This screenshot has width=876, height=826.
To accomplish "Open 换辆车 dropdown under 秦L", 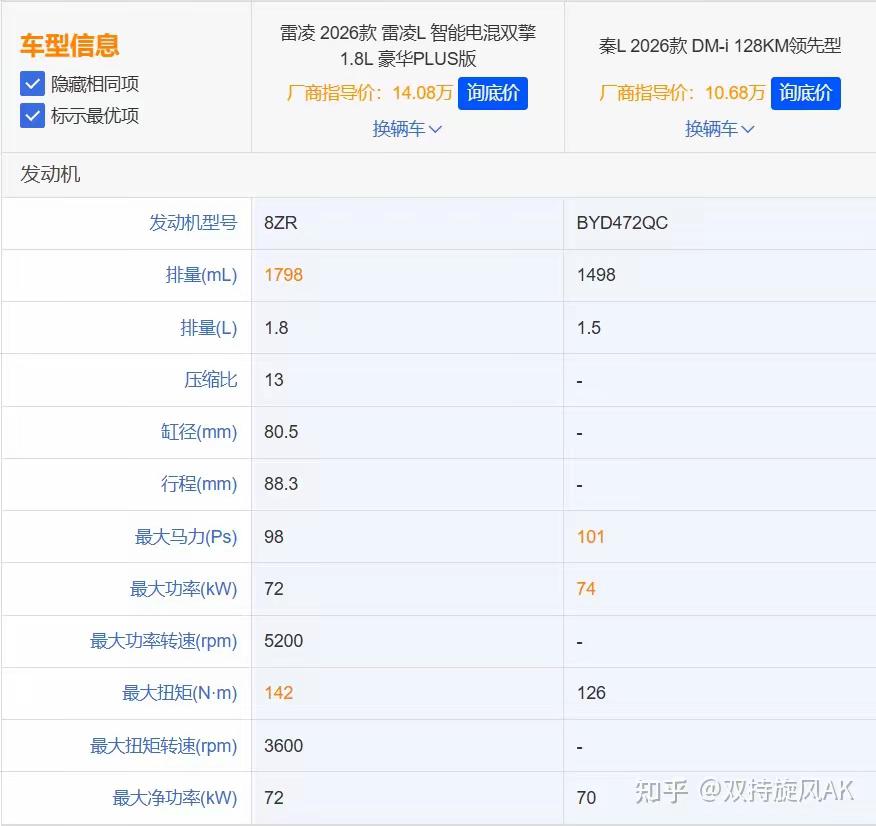I will pyautogui.click(x=720, y=129).
